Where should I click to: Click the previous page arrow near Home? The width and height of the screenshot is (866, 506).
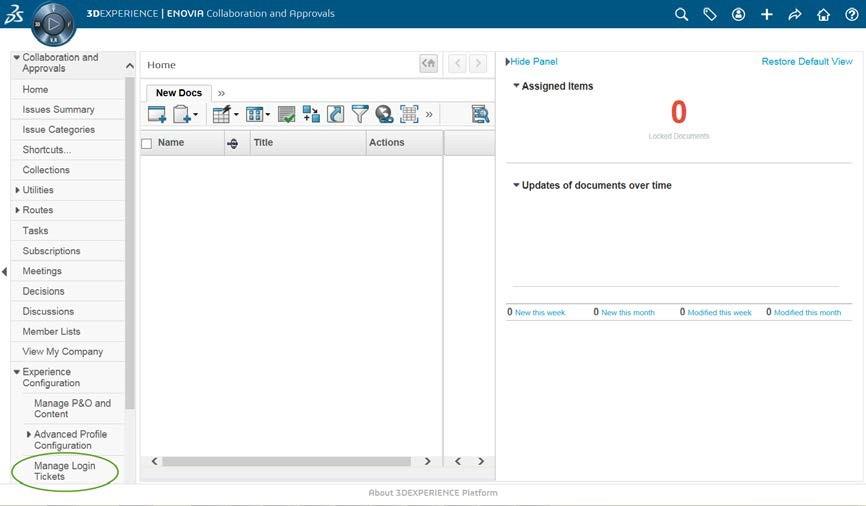point(457,64)
